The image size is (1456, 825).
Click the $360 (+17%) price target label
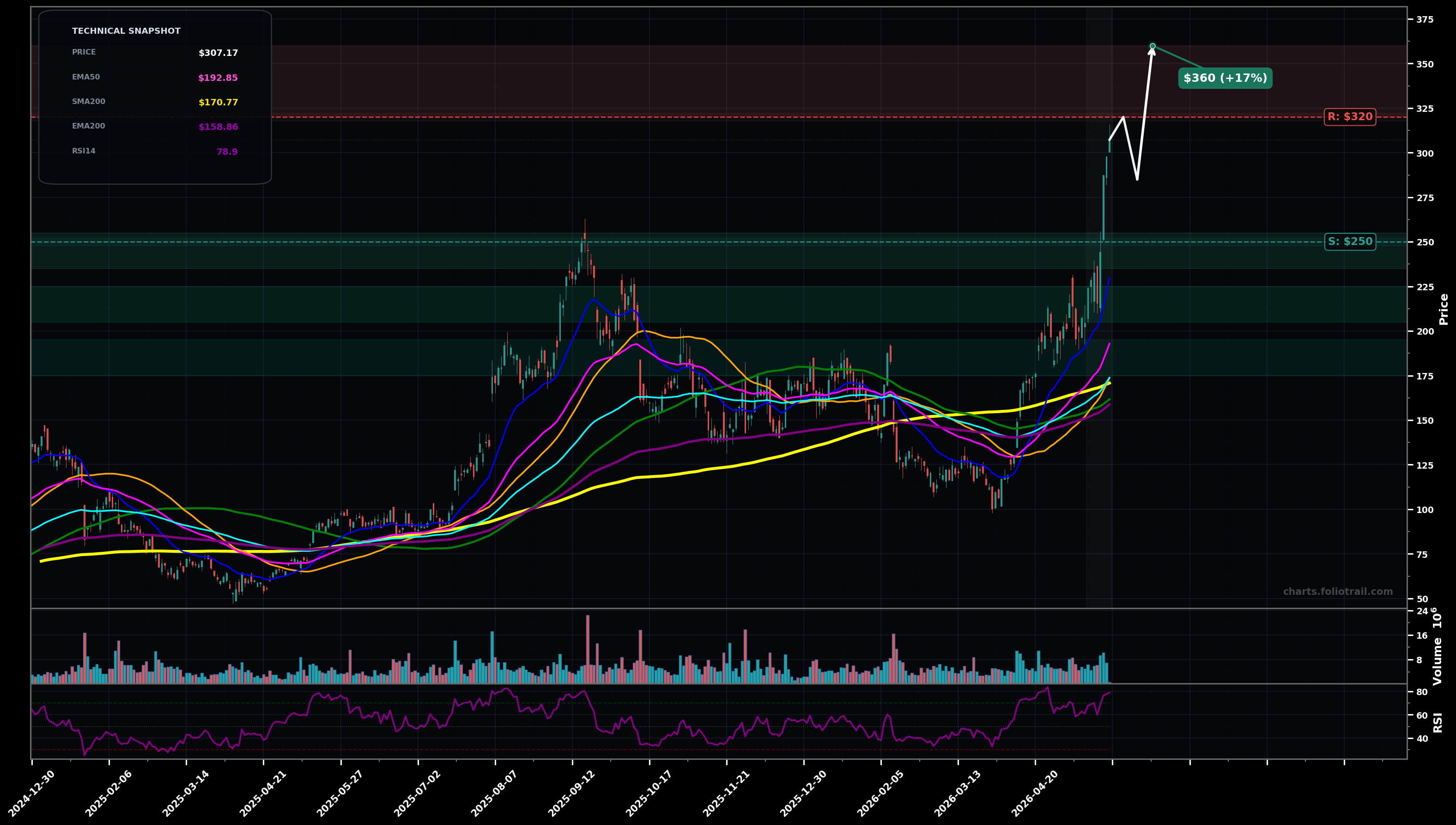click(1225, 78)
